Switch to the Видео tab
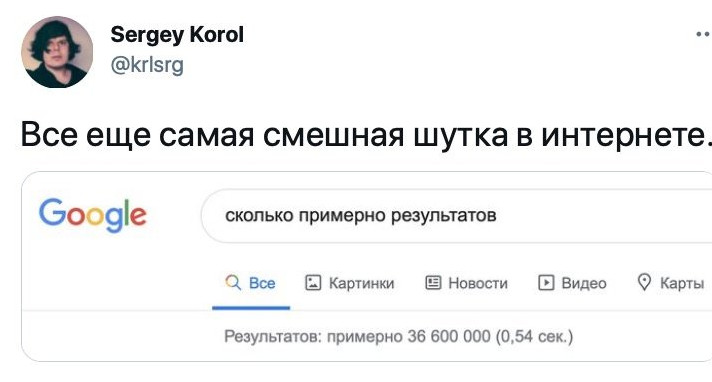The width and height of the screenshot is (712, 382). [x=572, y=283]
